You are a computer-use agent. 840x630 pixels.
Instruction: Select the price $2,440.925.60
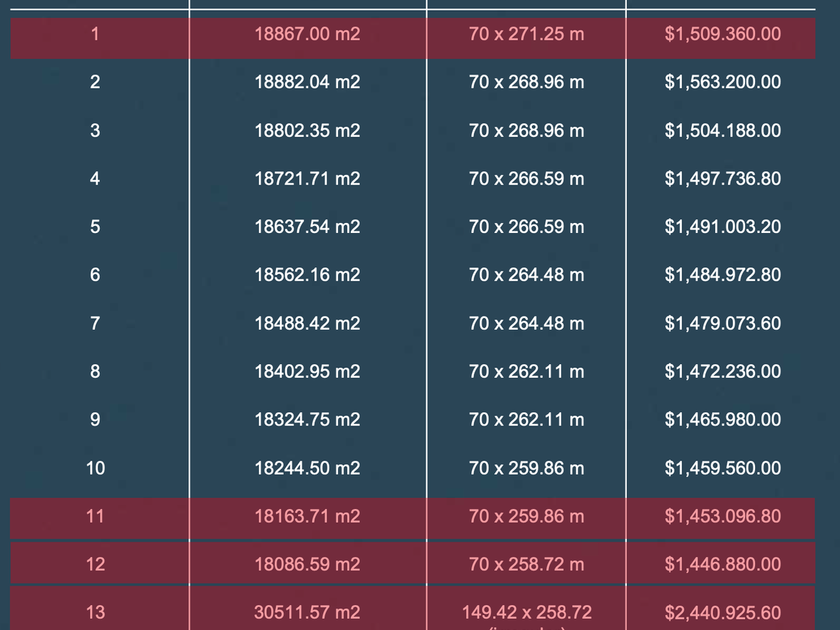723,612
